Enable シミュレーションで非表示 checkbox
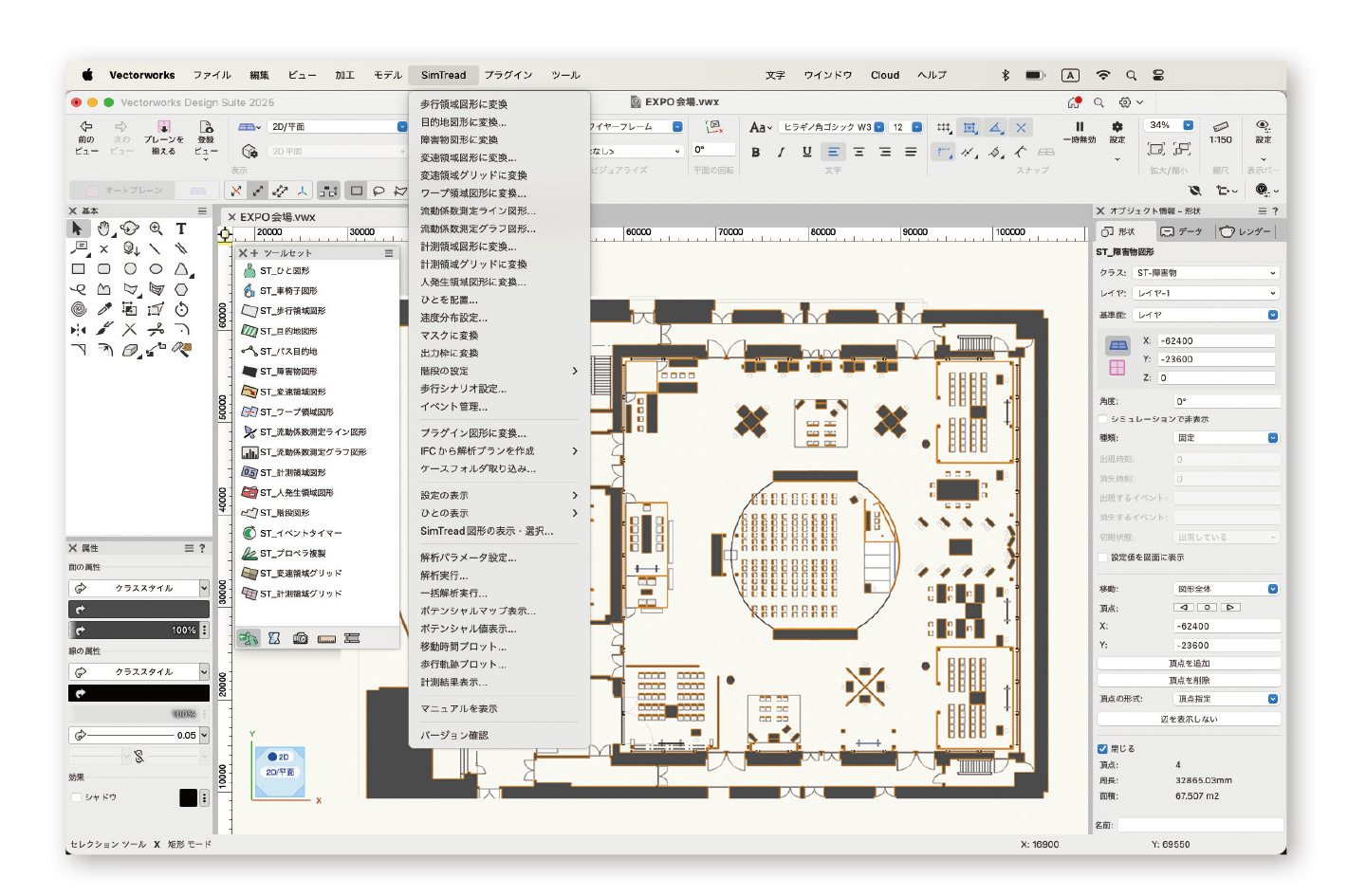 tap(1103, 419)
